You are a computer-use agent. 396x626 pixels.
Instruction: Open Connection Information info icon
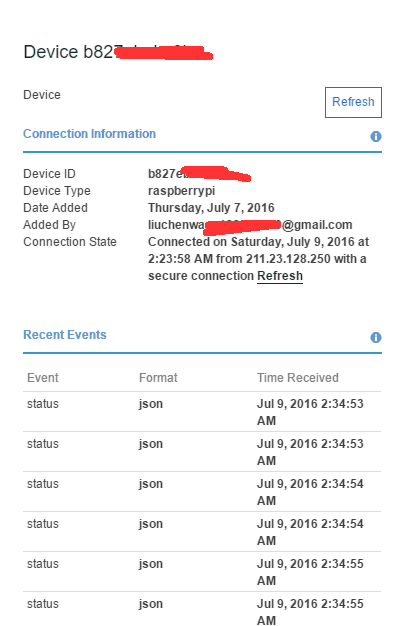[x=376, y=137]
